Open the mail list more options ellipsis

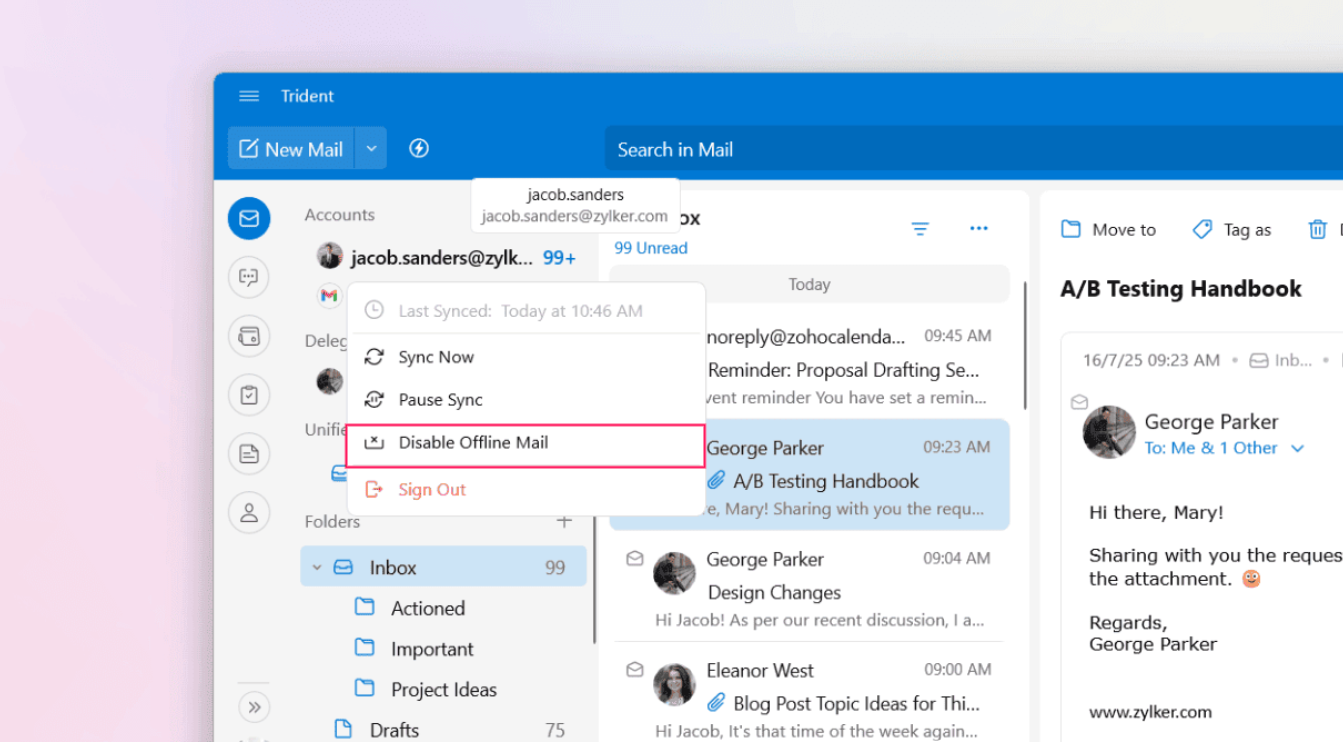click(979, 229)
